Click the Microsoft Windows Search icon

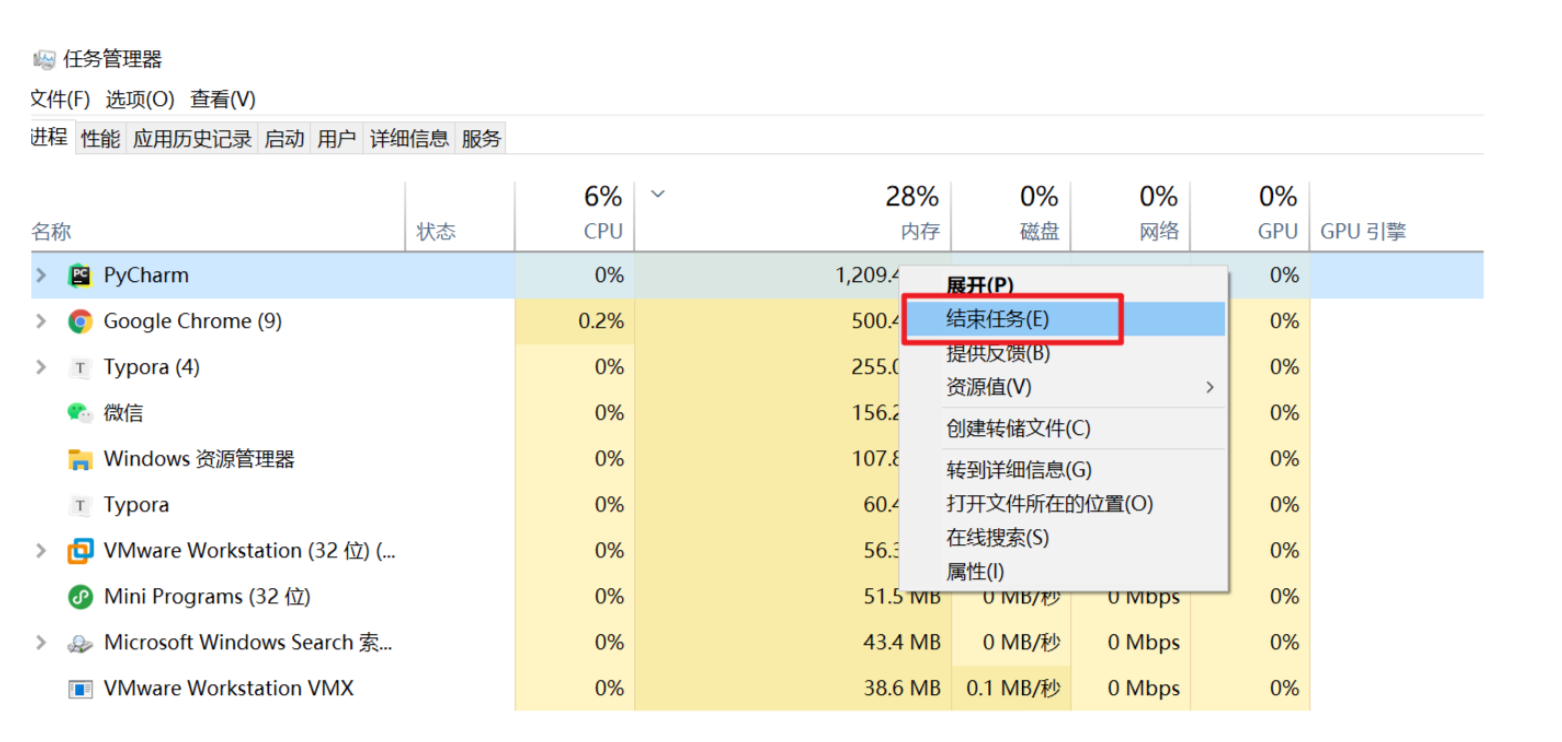pos(80,643)
